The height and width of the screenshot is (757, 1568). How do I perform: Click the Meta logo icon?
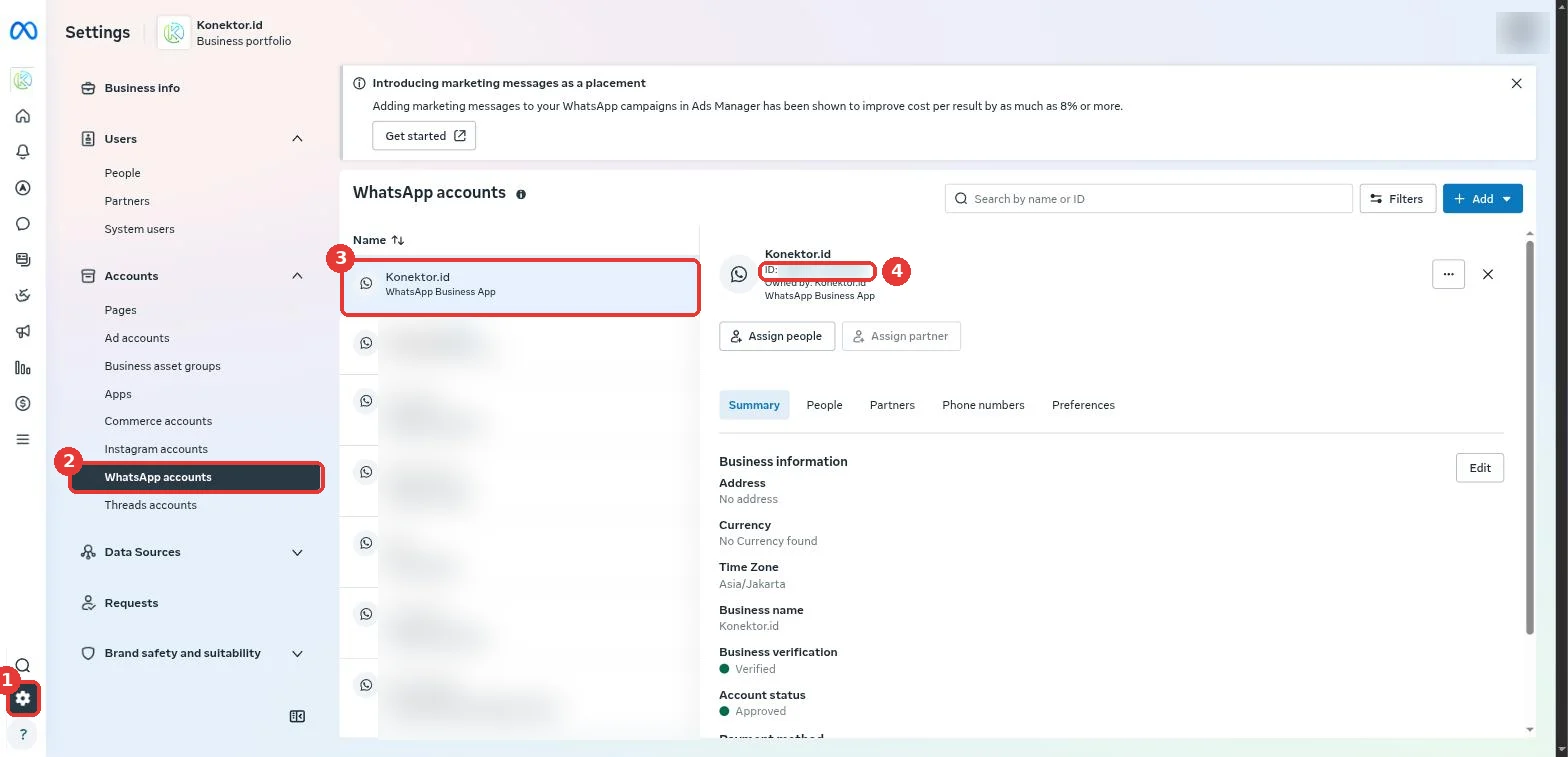pos(23,32)
